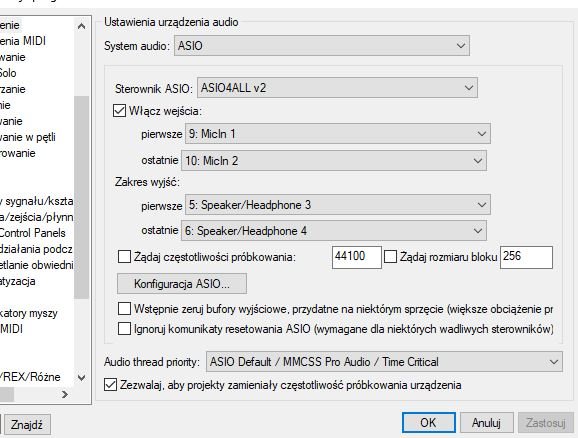The height and width of the screenshot is (438, 578).
Task: Open the Audio thread priority dropdown
Action: point(384,362)
